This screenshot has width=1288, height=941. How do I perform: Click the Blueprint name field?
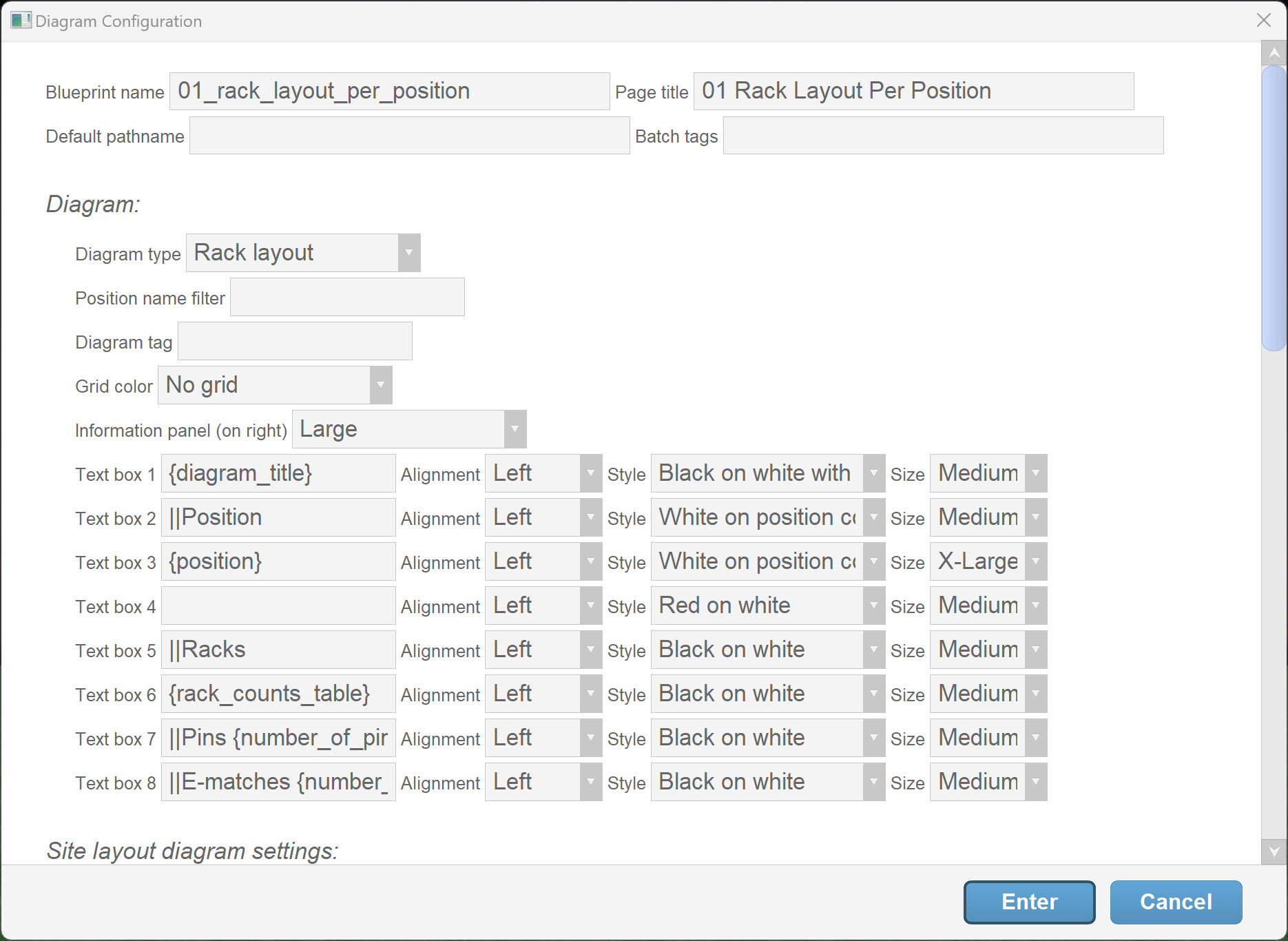389,92
